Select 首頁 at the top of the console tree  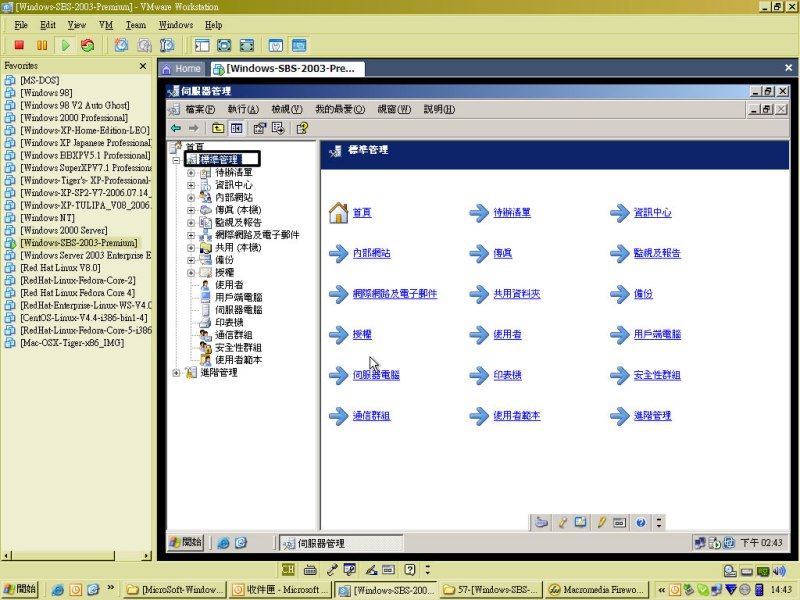pyautogui.click(x=194, y=146)
